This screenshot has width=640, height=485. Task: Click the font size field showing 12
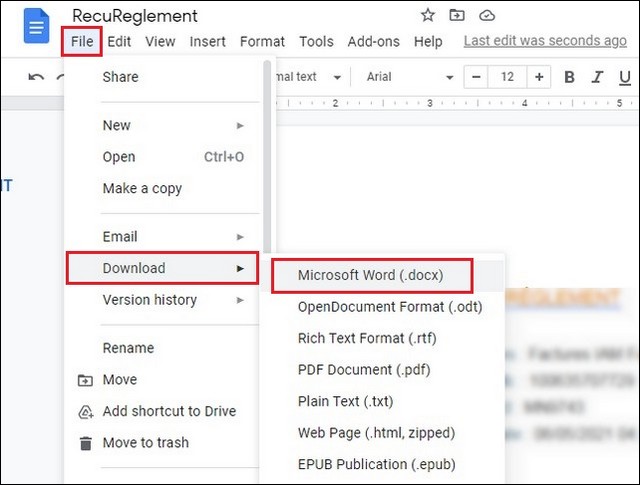point(507,77)
